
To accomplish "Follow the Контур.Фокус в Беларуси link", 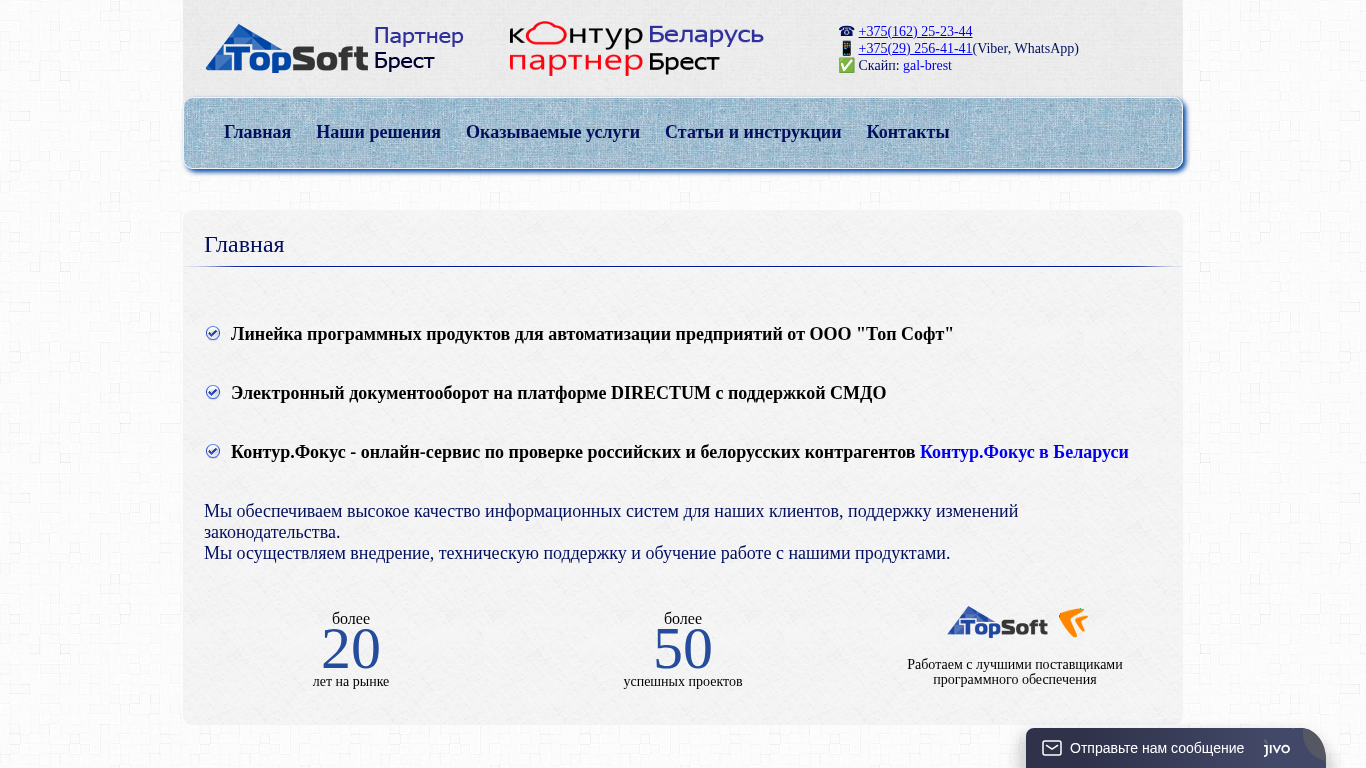I will pos(1024,452).
